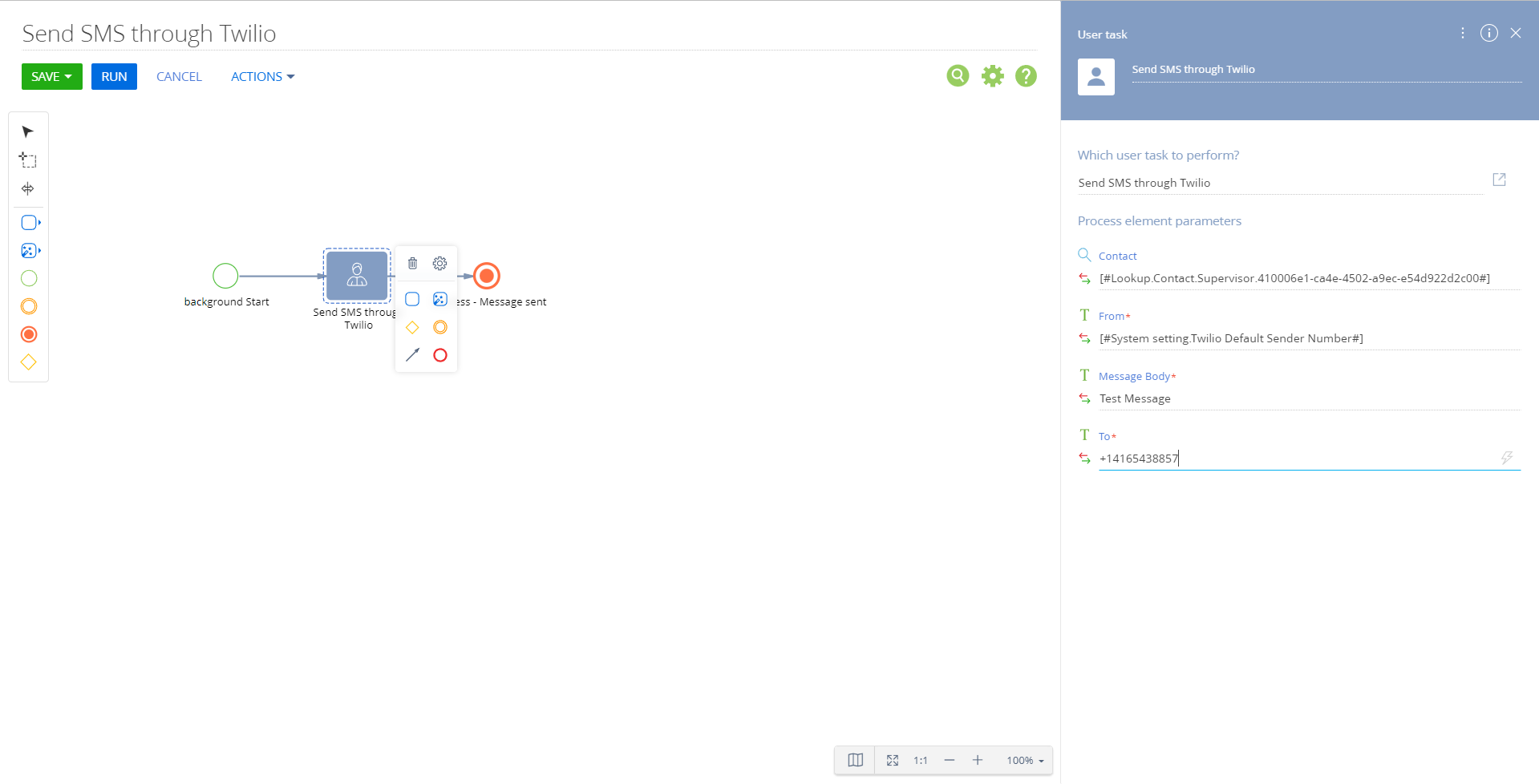Click the external link icon beside Send SMS through Twilio
Viewport: 1539px width, 784px height.
pyautogui.click(x=1500, y=180)
